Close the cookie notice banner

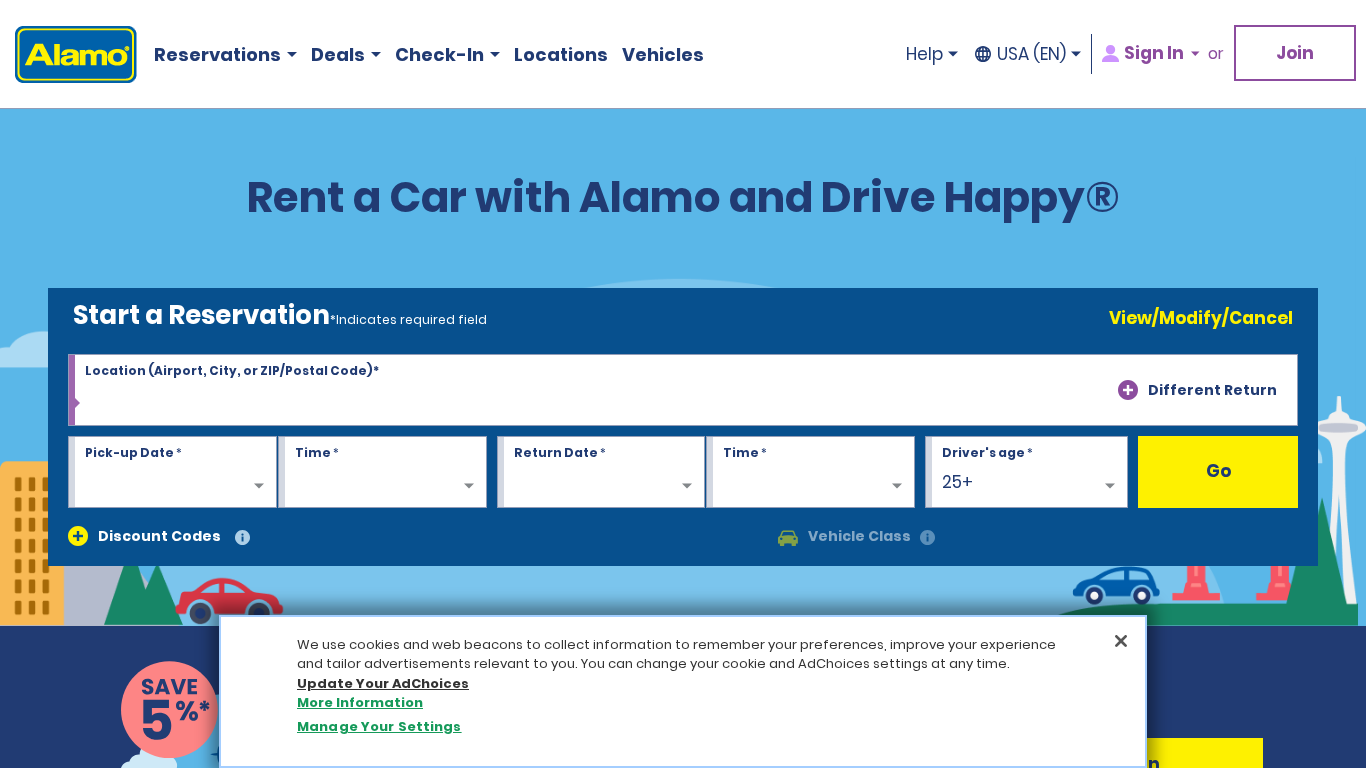1121,641
